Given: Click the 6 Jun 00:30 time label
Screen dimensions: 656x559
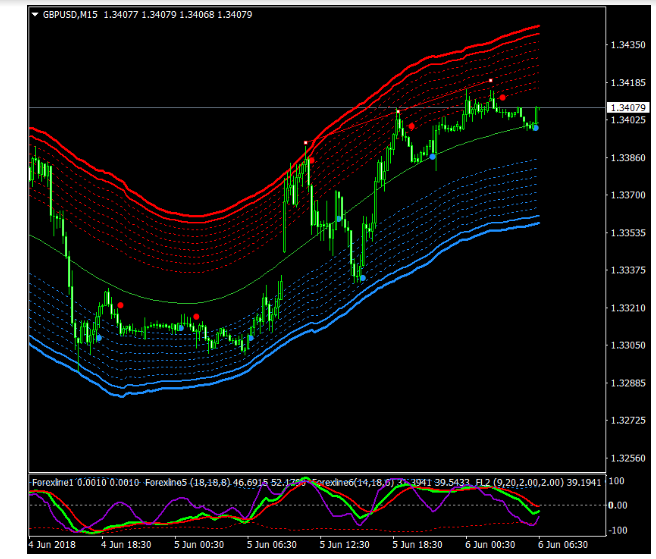Looking at the screenshot, I should (x=490, y=545).
